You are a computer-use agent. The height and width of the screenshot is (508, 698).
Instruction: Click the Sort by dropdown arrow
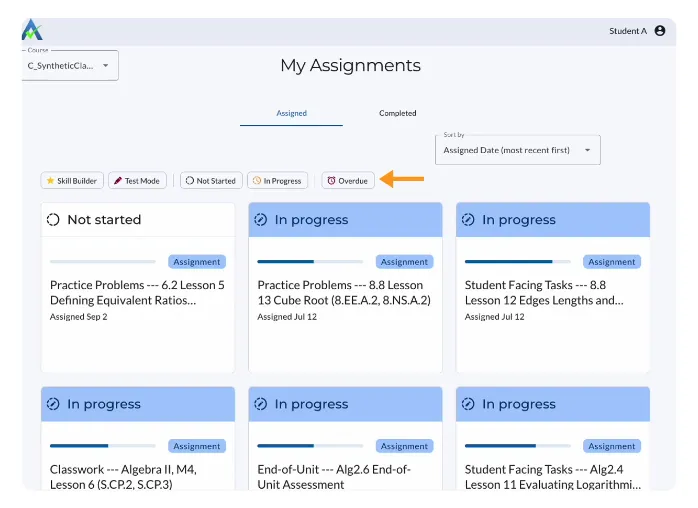pos(588,150)
